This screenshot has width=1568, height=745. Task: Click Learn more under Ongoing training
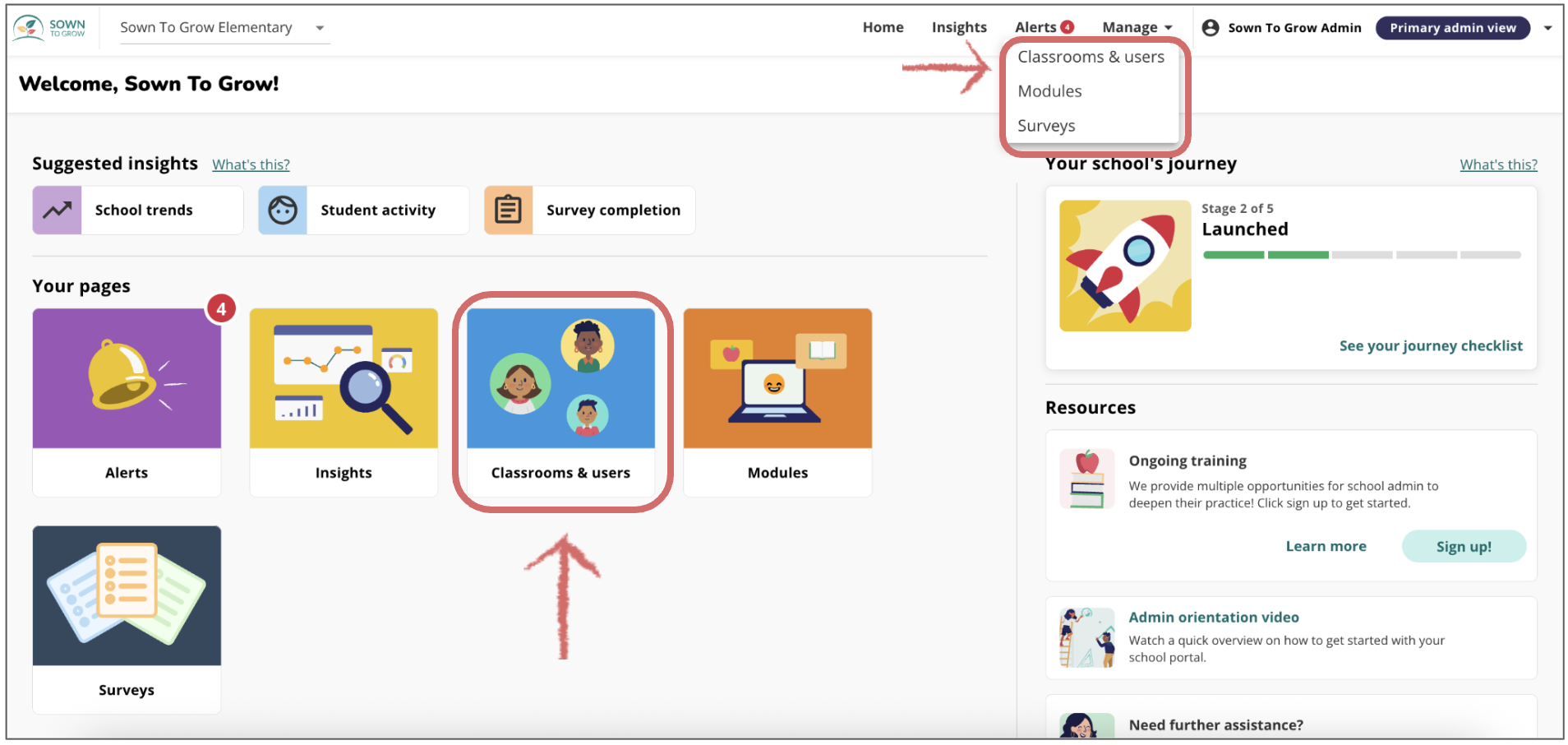(x=1326, y=547)
